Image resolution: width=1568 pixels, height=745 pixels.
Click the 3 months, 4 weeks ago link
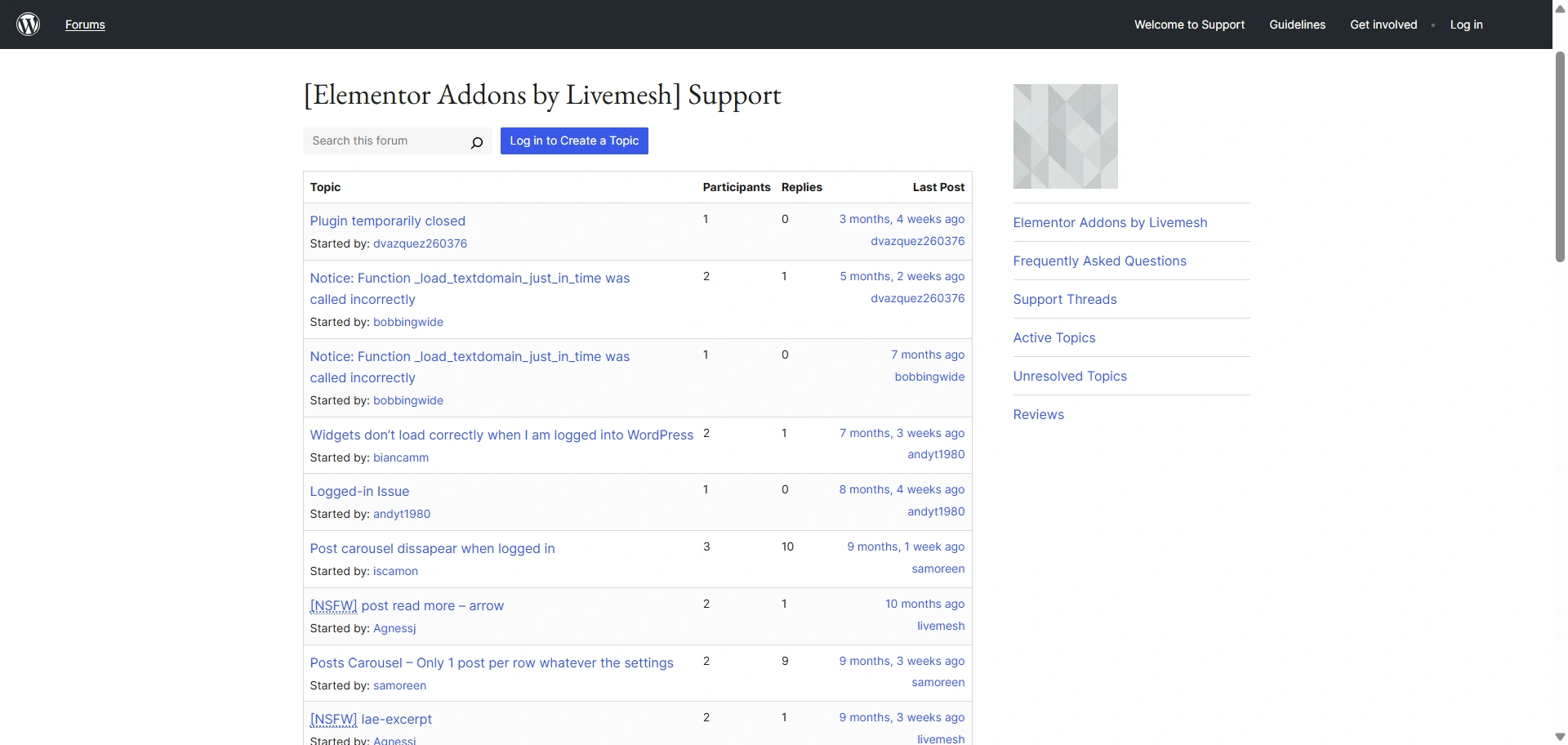(902, 219)
